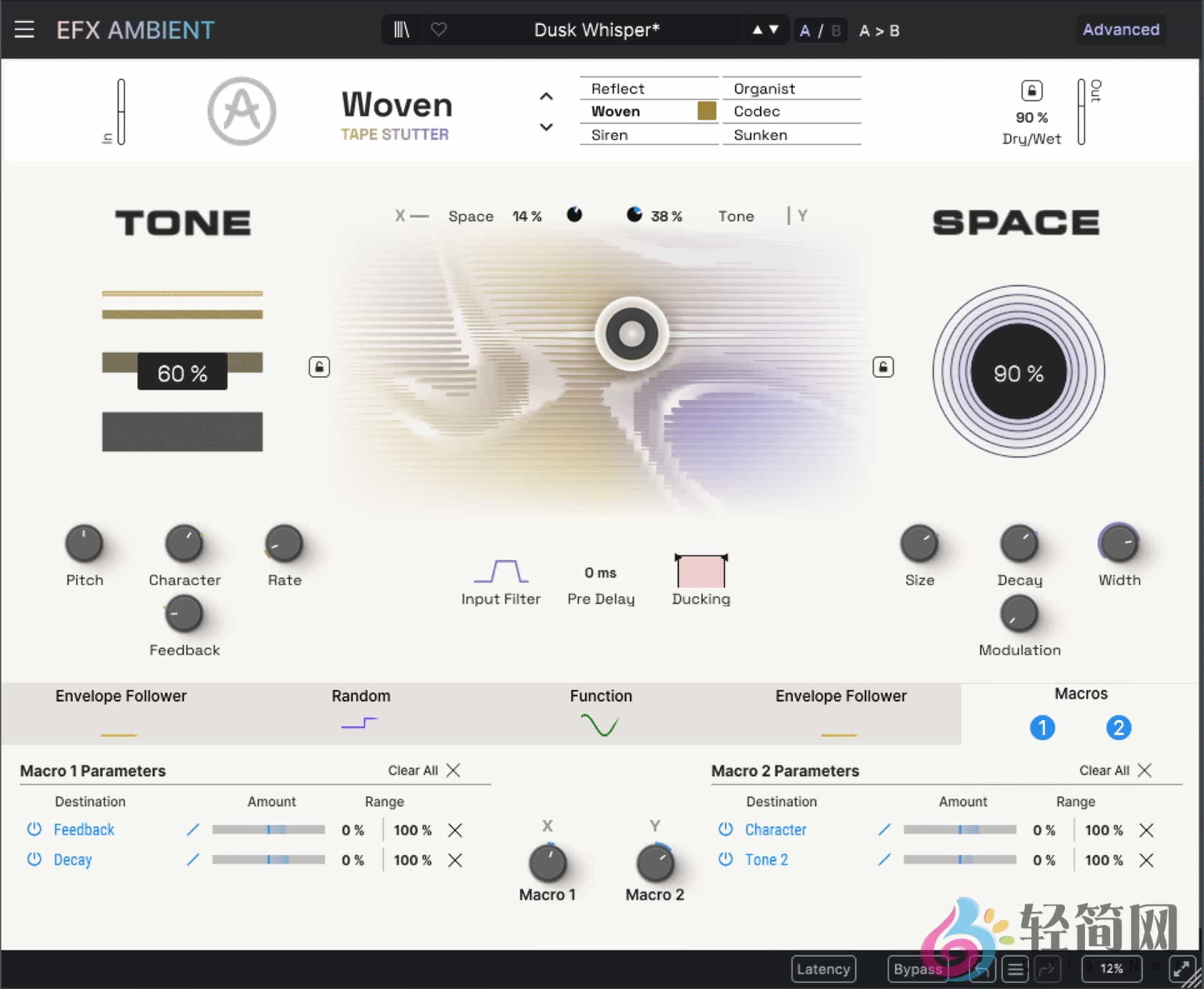The image size is (1204, 989).
Task: Adjust the Feedback amount slider in Macro 1
Action: tap(268, 830)
